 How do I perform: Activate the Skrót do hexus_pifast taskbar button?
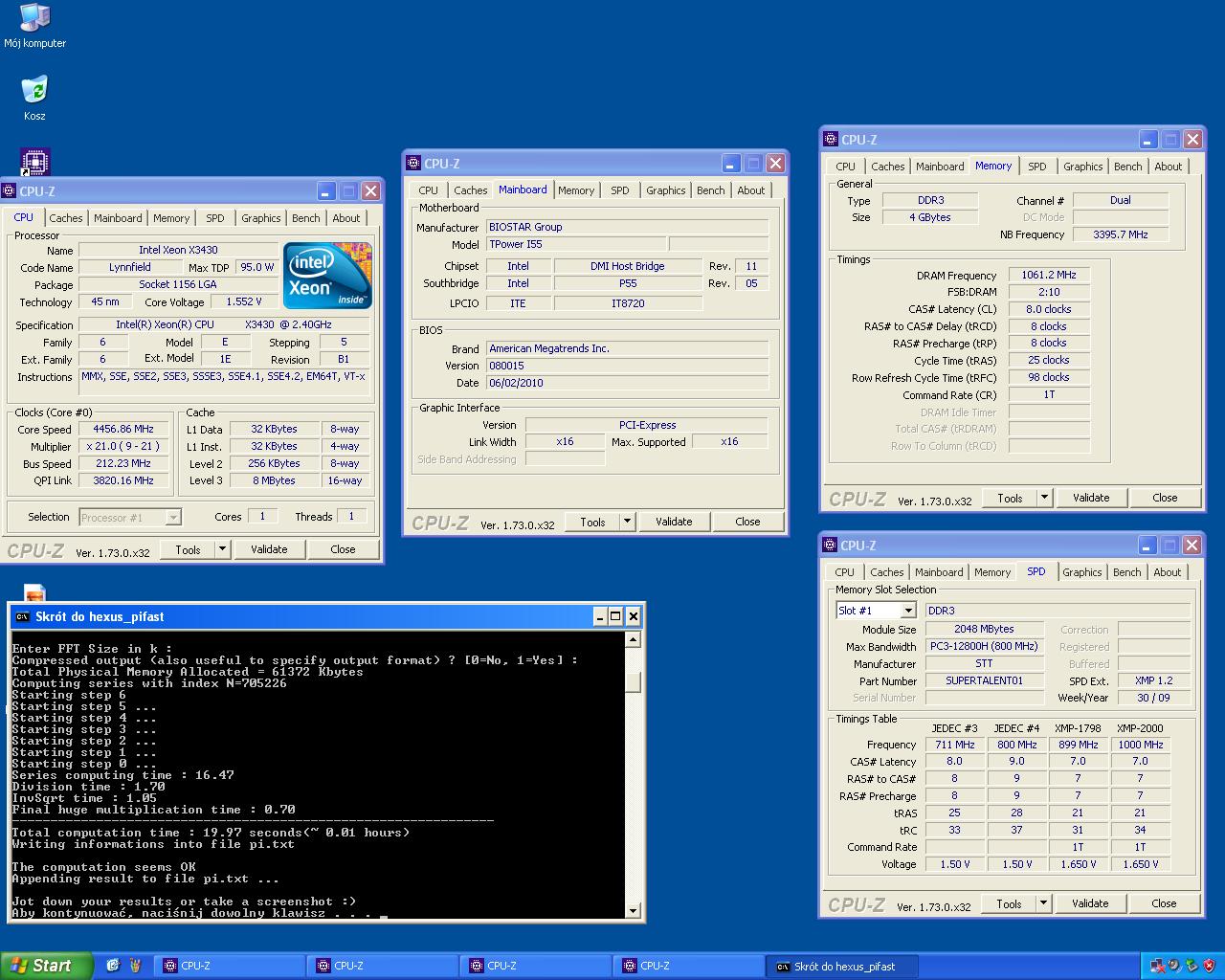click(842, 967)
